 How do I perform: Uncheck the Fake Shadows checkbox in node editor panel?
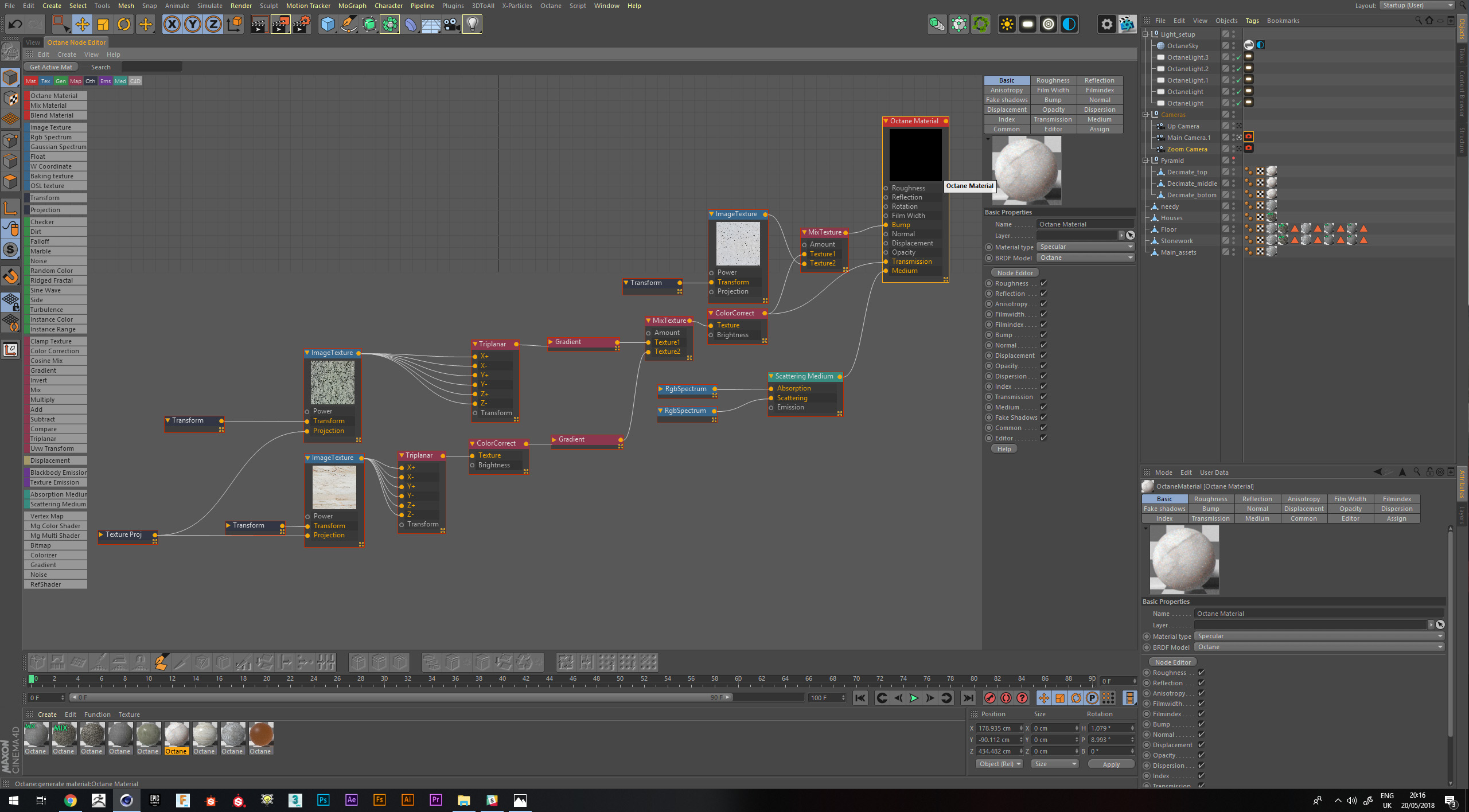[x=1043, y=417]
